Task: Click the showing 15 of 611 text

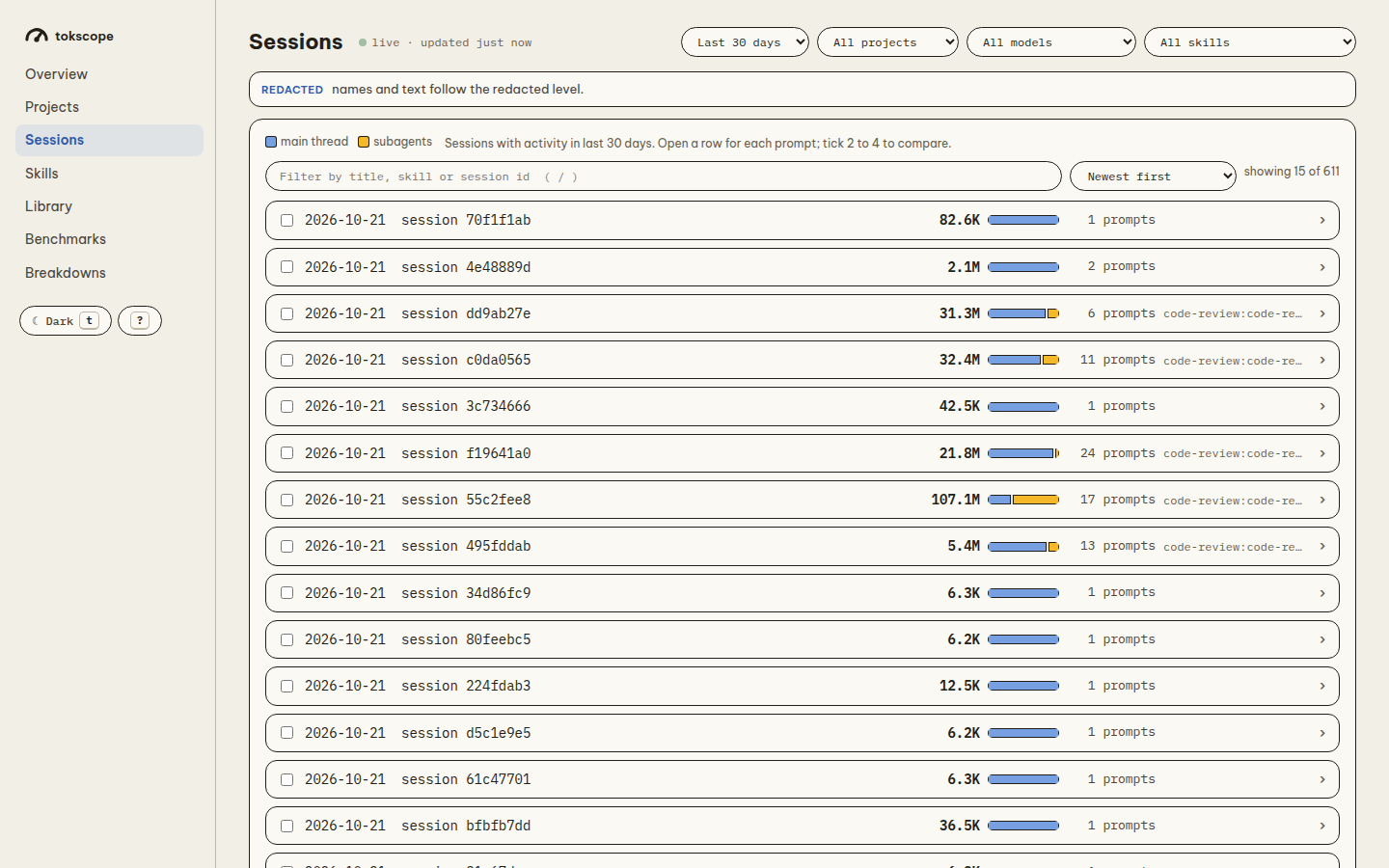Action: (1292, 171)
